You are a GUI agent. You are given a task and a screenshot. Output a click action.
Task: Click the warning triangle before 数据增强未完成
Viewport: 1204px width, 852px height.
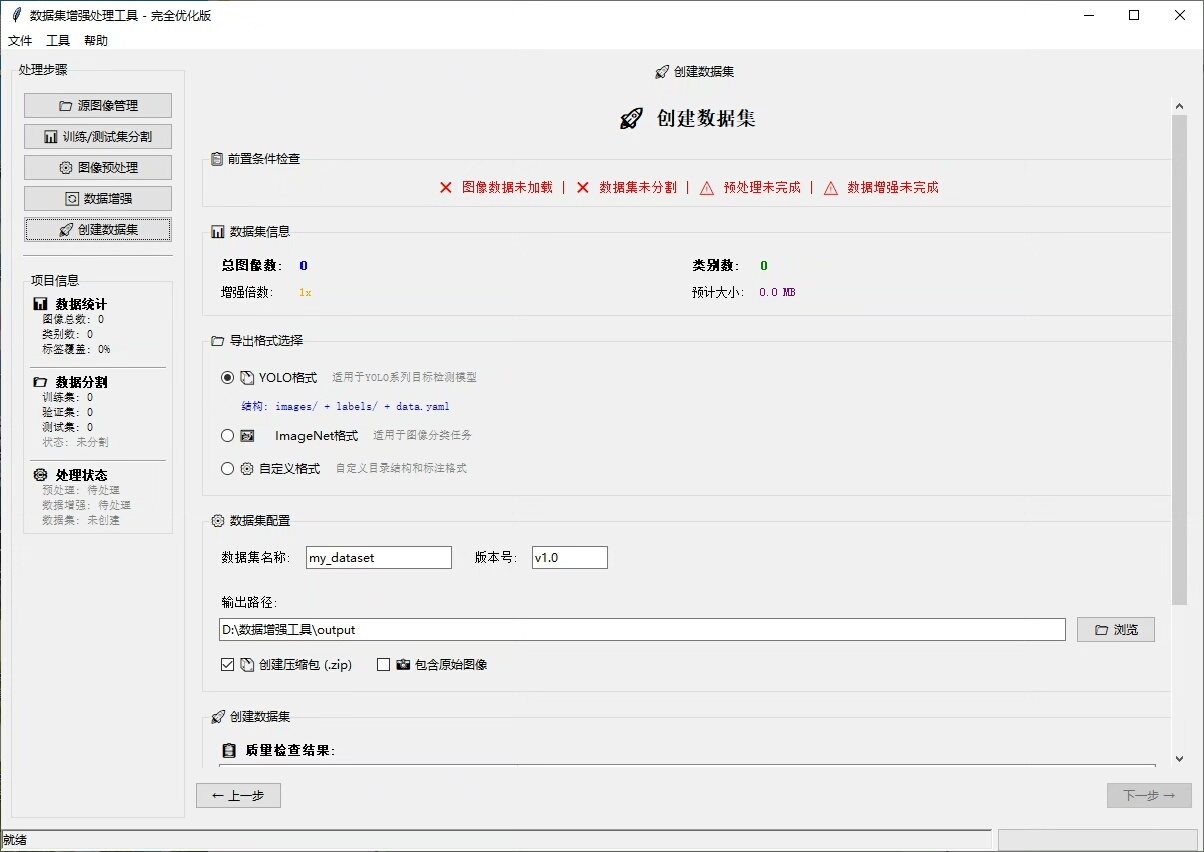click(831, 187)
